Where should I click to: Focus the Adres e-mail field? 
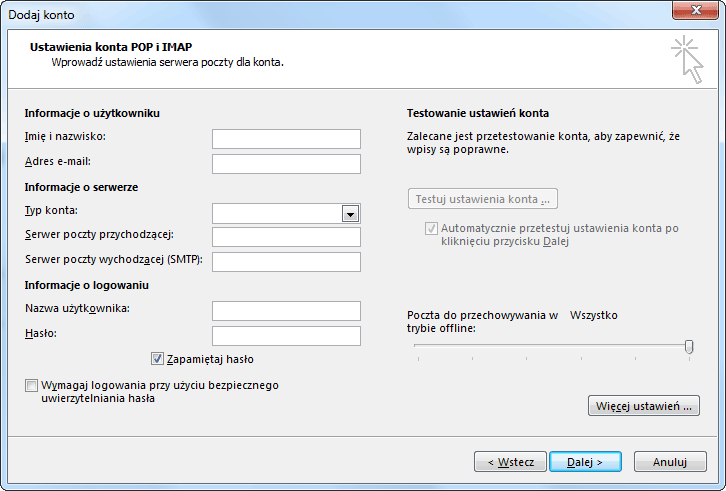point(286,164)
